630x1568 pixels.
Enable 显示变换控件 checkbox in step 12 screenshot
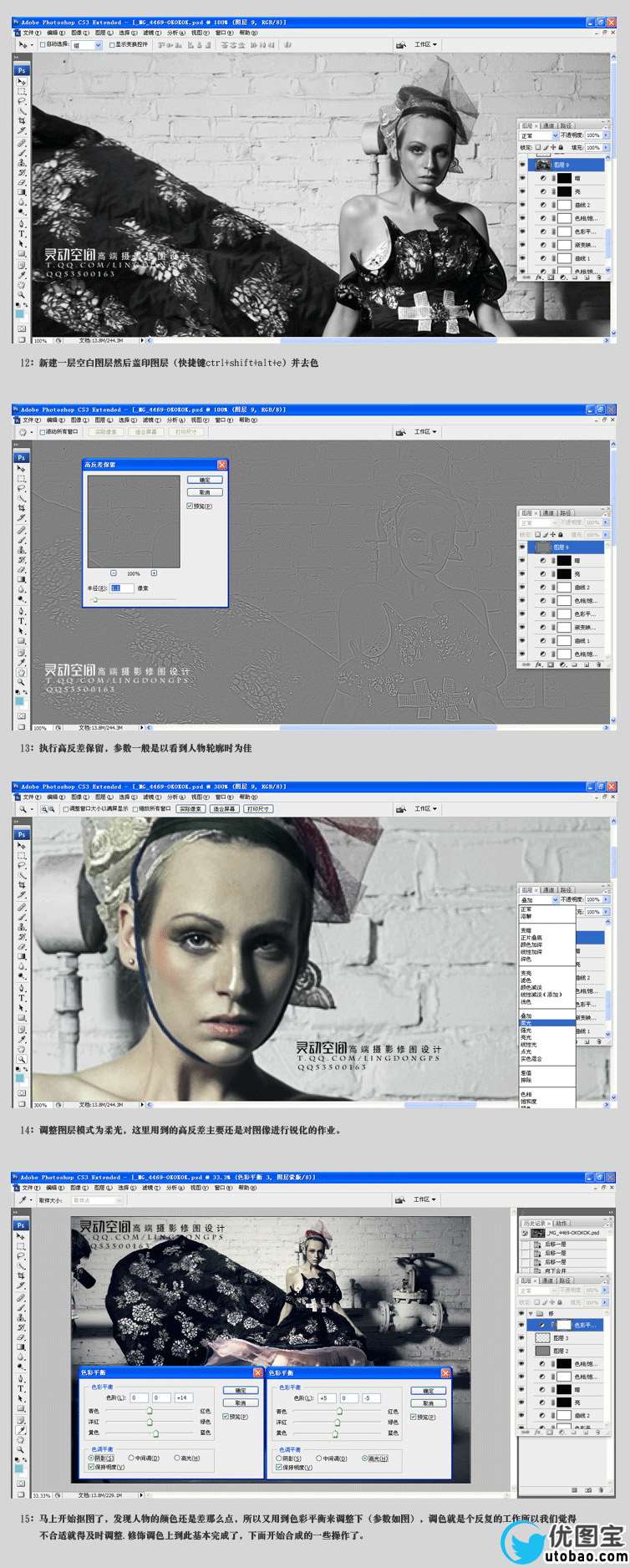112,45
